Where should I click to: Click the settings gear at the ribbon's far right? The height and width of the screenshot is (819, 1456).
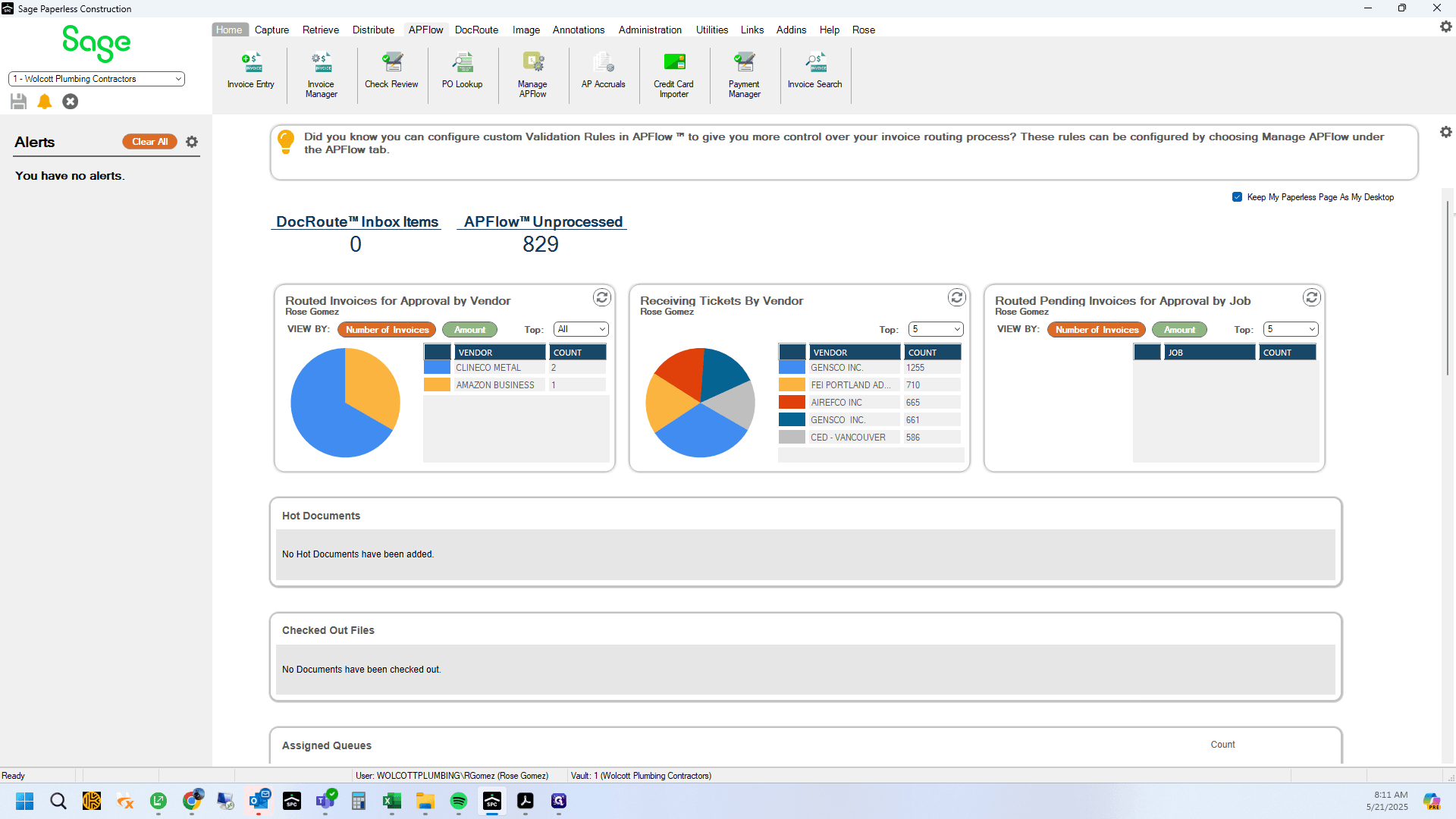coord(1446,27)
